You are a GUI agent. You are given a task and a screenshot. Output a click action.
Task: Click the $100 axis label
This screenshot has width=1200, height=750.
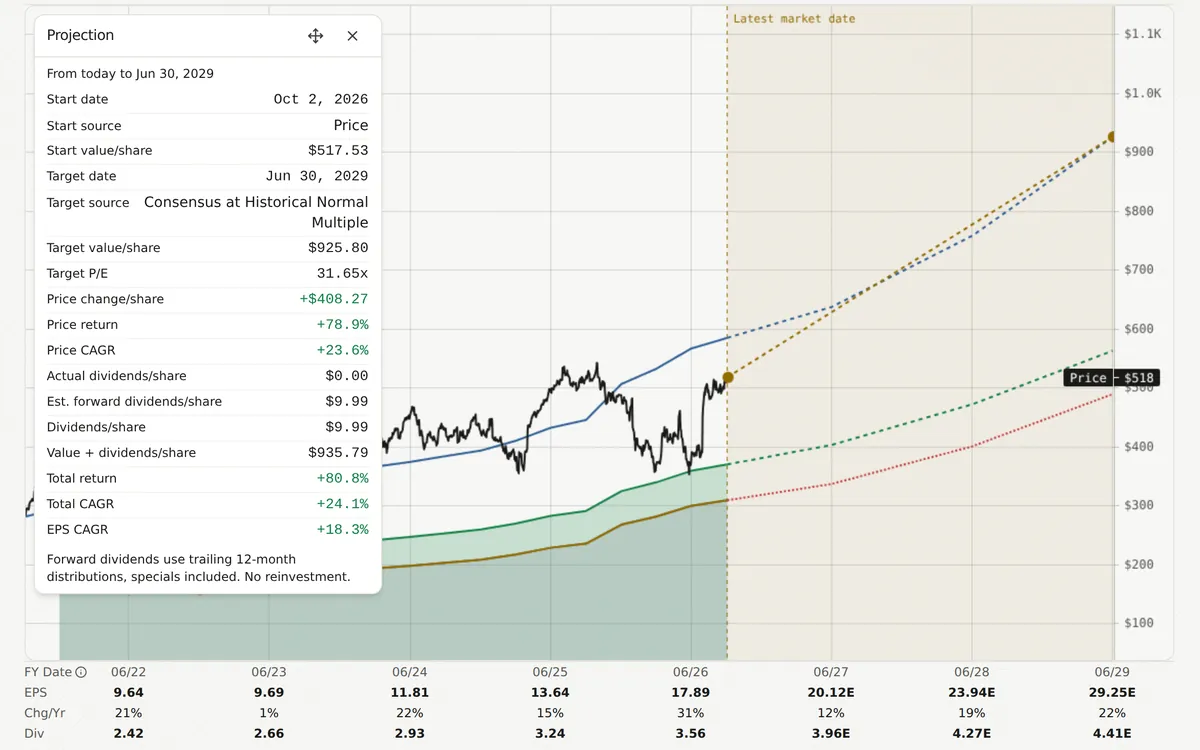(x=1139, y=623)
